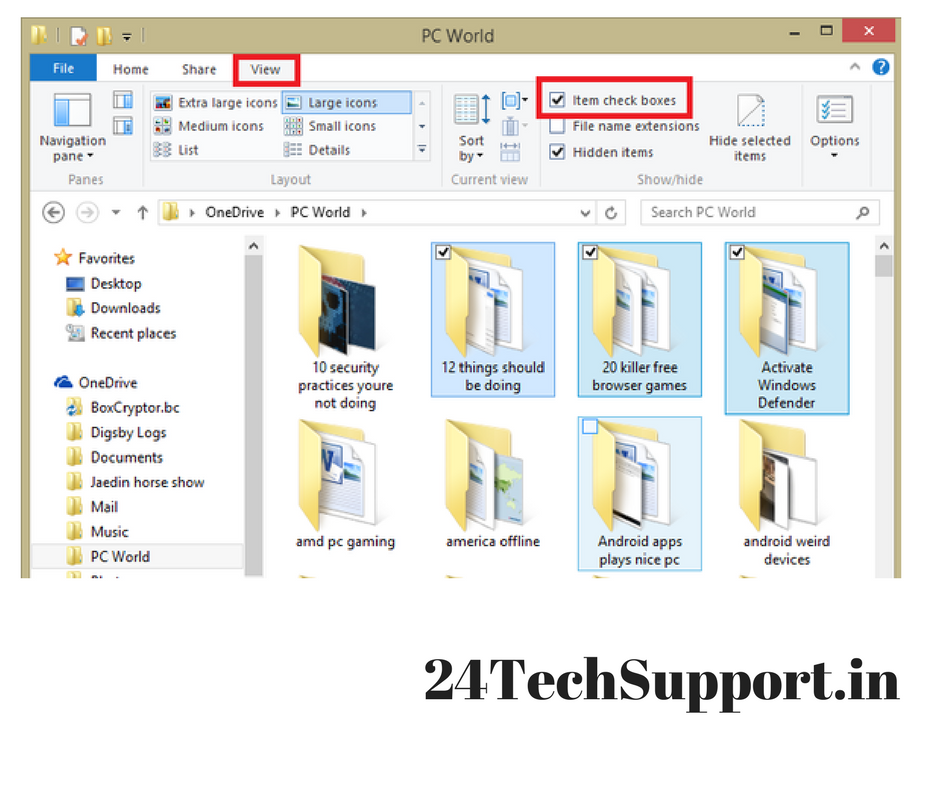Screen dimensions: 940x788
Task: Switch to List layout
Action: coord(176,150)
